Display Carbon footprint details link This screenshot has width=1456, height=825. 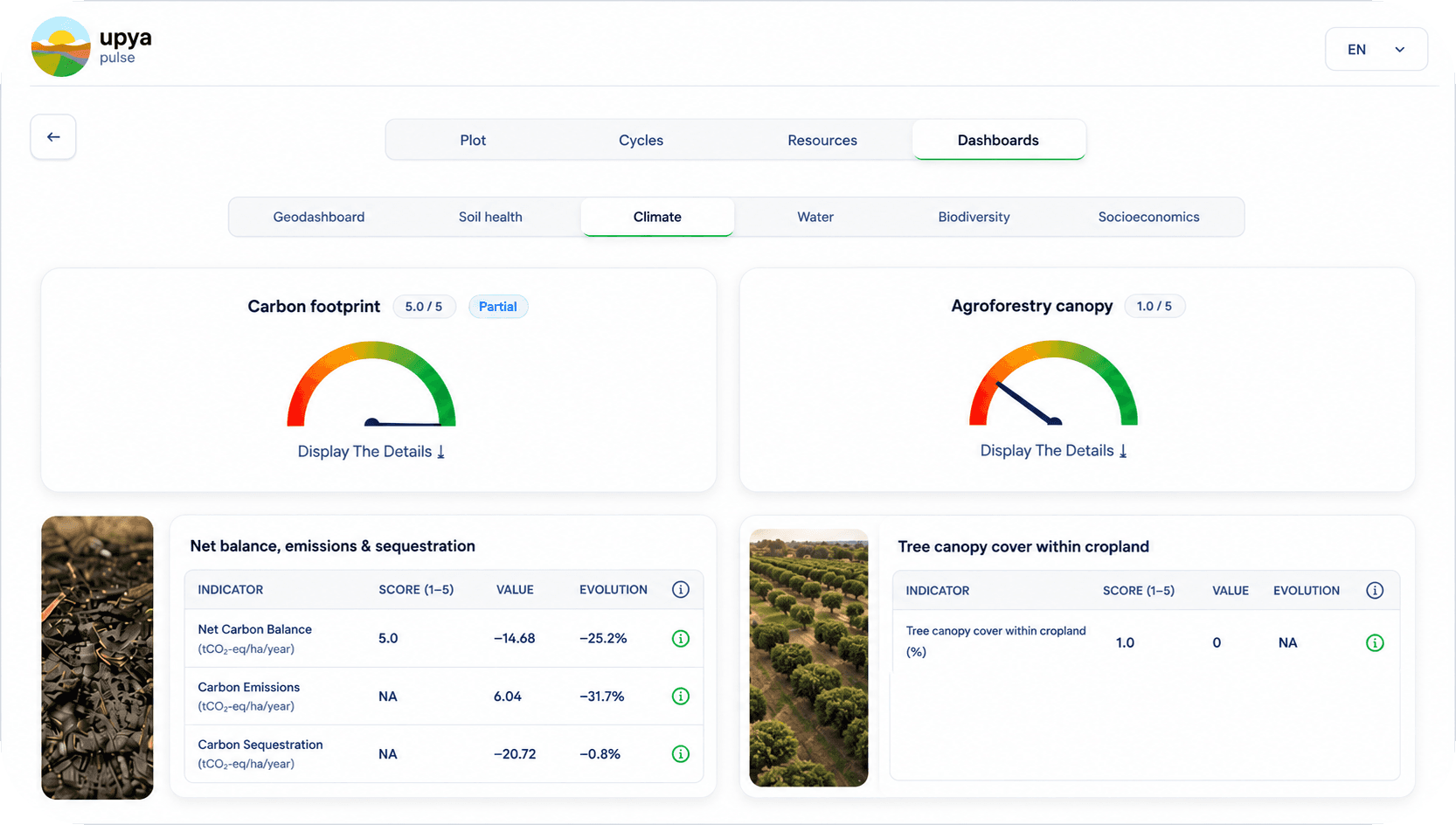(x=371, y=452)
